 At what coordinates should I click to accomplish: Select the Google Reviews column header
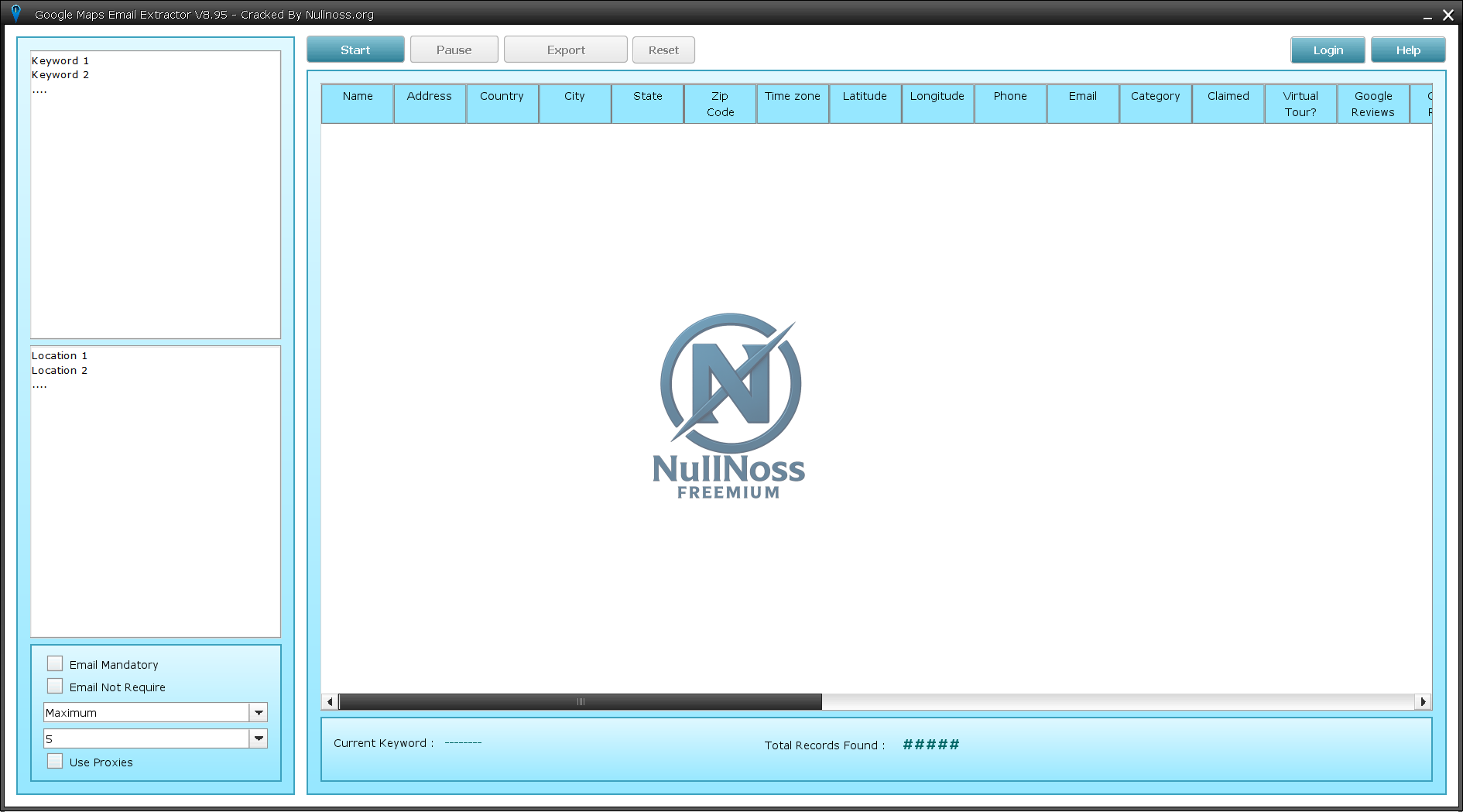coord(1373,104)
